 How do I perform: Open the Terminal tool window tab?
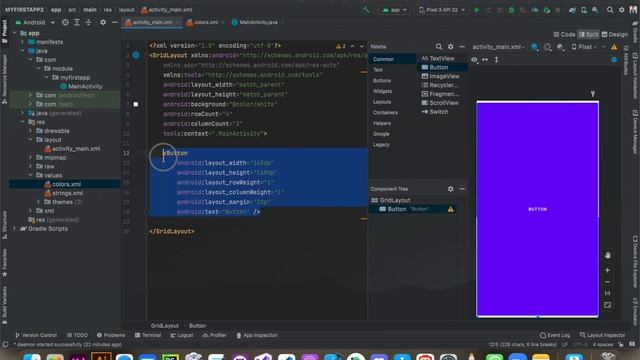148,335
